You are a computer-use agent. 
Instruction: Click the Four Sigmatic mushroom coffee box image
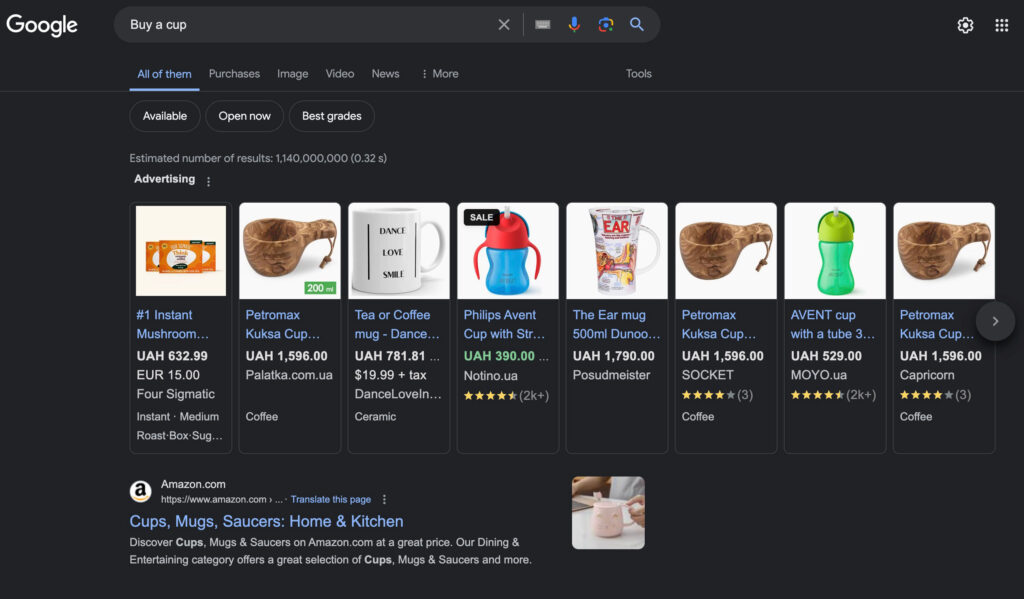click(181, 251)
